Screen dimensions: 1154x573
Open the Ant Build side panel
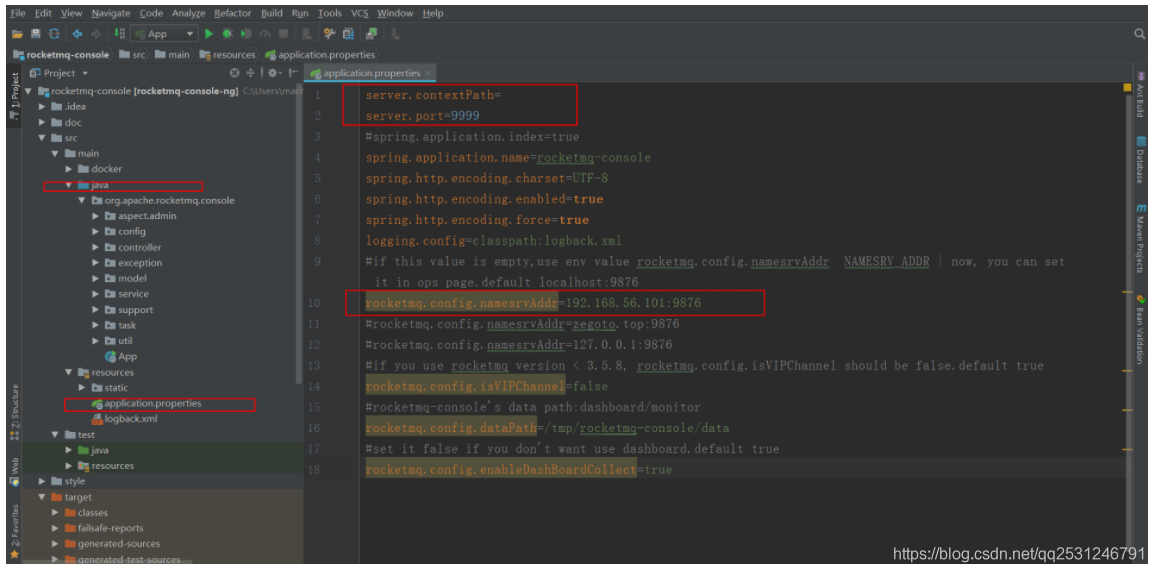[x=1141, y=96]
